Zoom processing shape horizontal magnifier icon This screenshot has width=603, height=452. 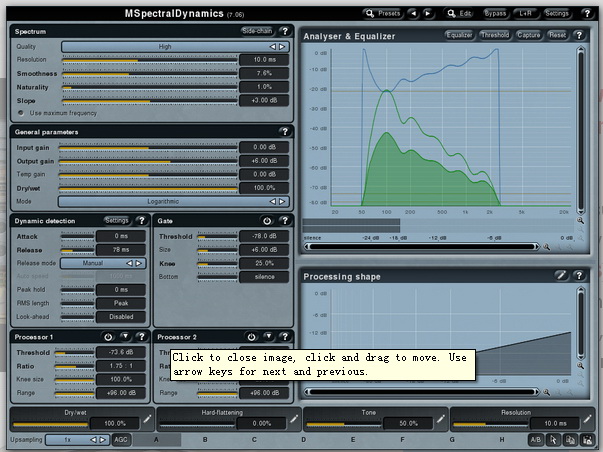coord(546,392)
